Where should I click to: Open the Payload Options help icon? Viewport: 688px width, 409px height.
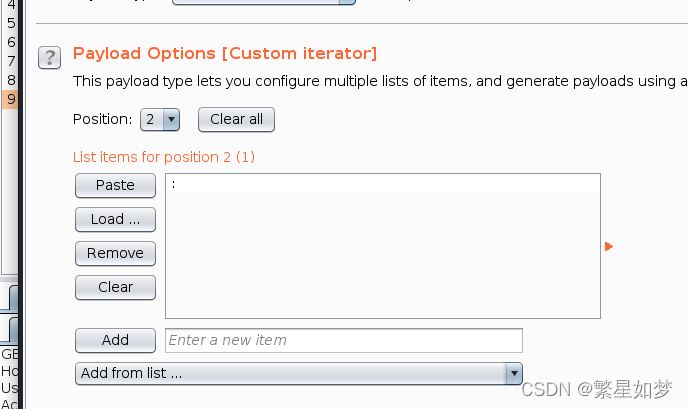point(49,57)
